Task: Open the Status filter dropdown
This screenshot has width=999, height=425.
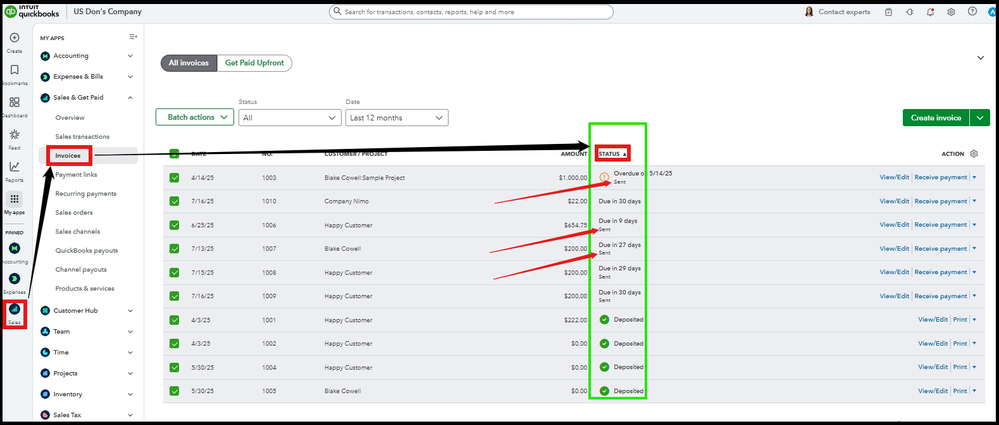Action: (290, 118)
